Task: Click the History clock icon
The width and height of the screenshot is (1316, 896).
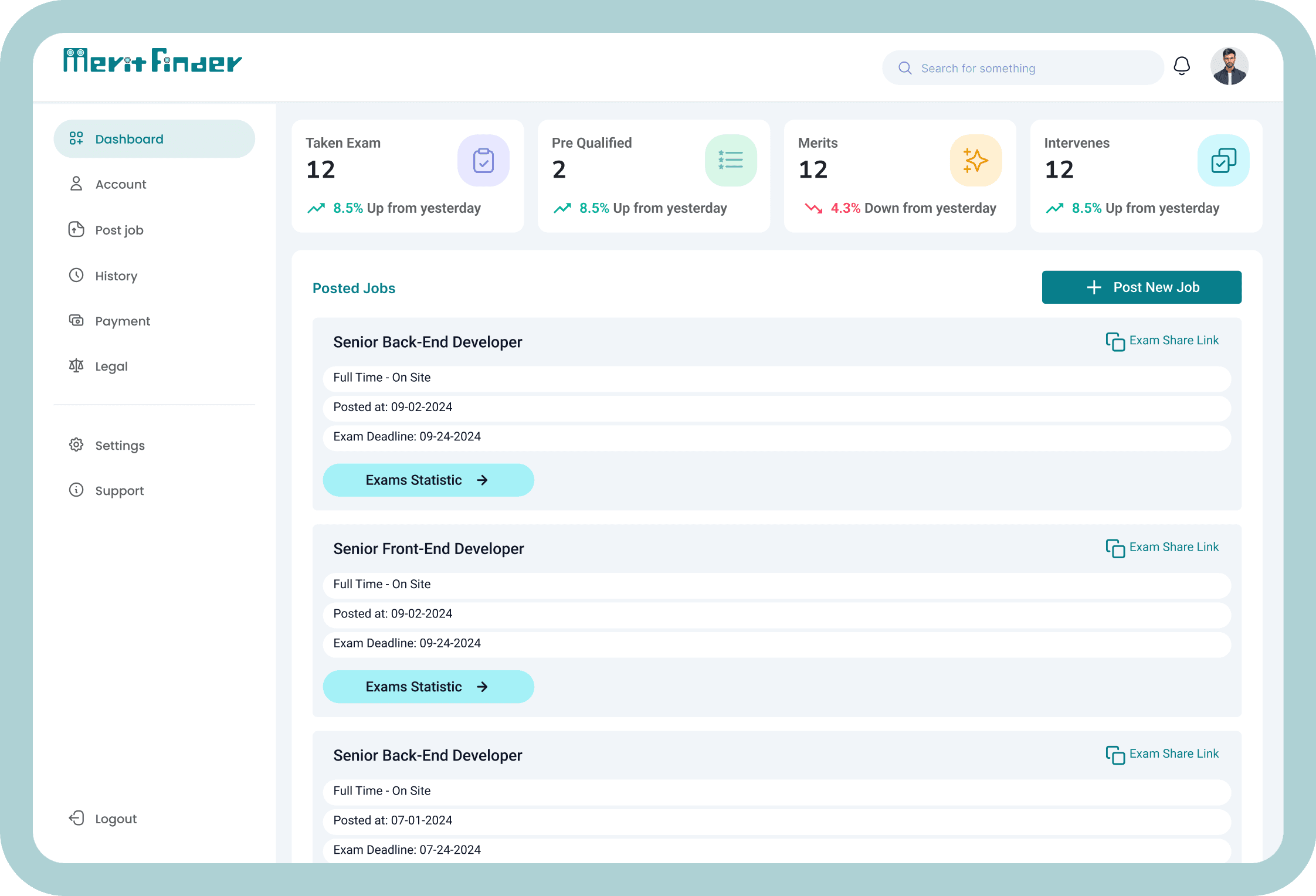Action: (76, 275)
